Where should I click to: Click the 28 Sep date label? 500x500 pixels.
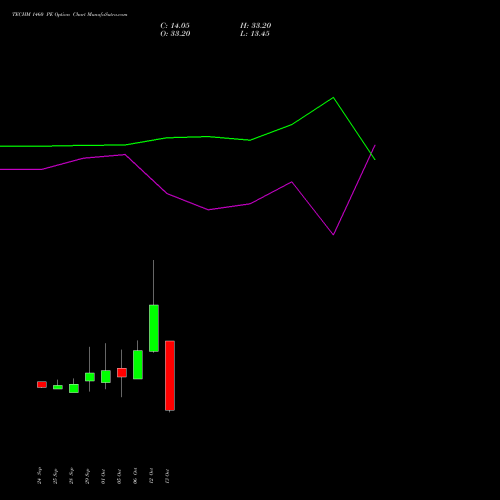(71, 476)
